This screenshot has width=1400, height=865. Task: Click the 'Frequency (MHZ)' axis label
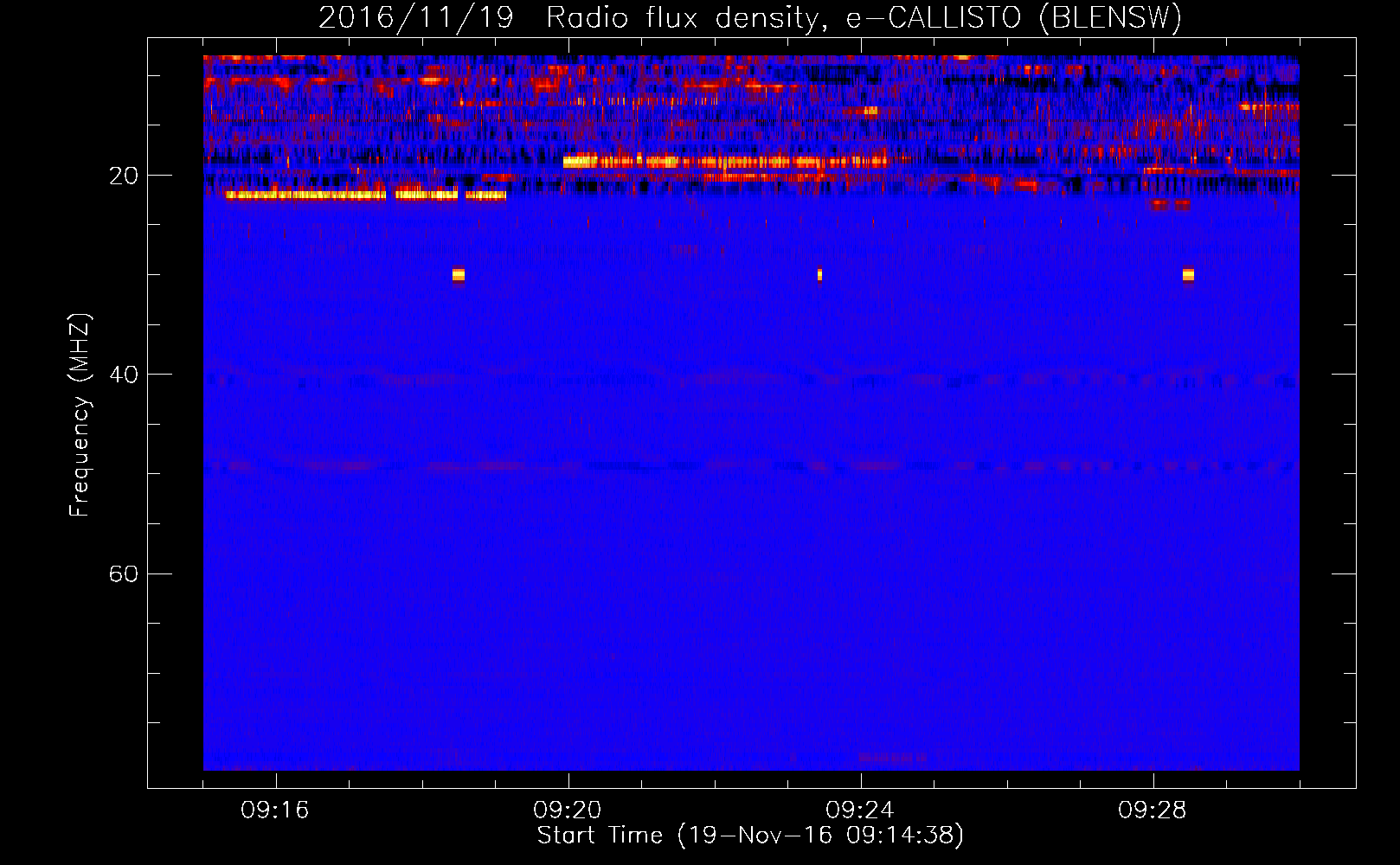[79, 415]
